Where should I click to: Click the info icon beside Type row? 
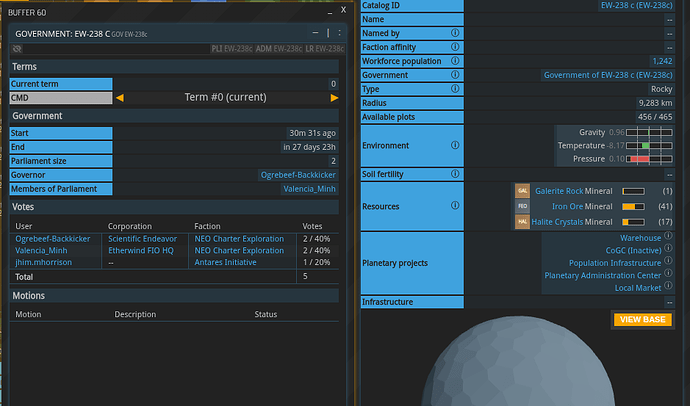tap(455, 89)
